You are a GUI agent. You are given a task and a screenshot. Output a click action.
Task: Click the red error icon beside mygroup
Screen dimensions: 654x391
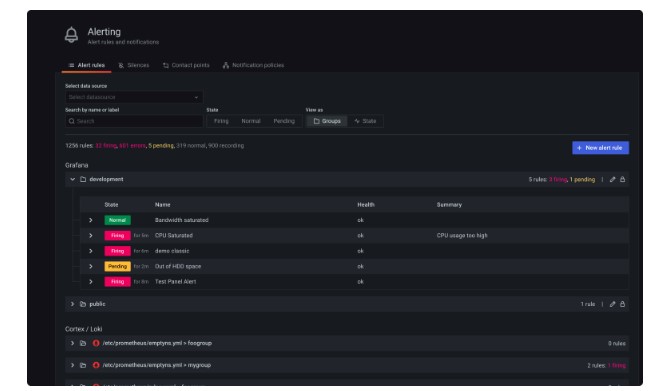coord(96,365)
